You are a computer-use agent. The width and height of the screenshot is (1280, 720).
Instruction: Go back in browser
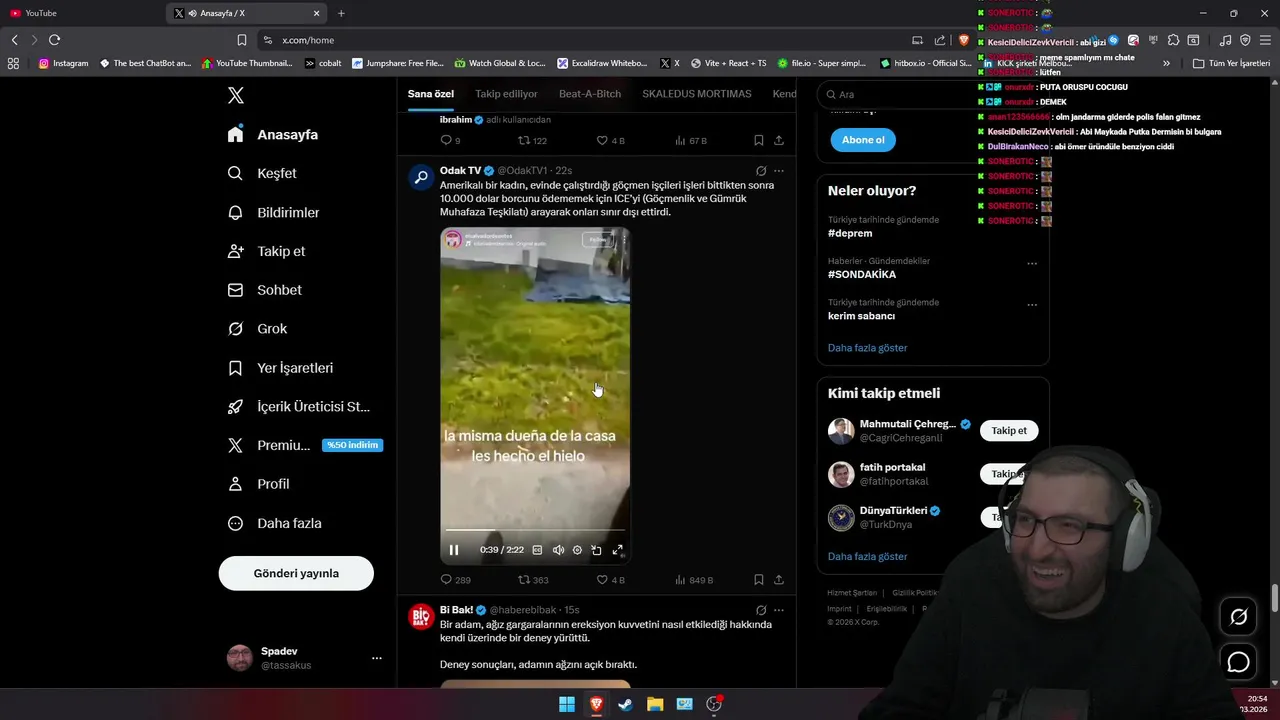pyautogui.click(x=14, y=40)
